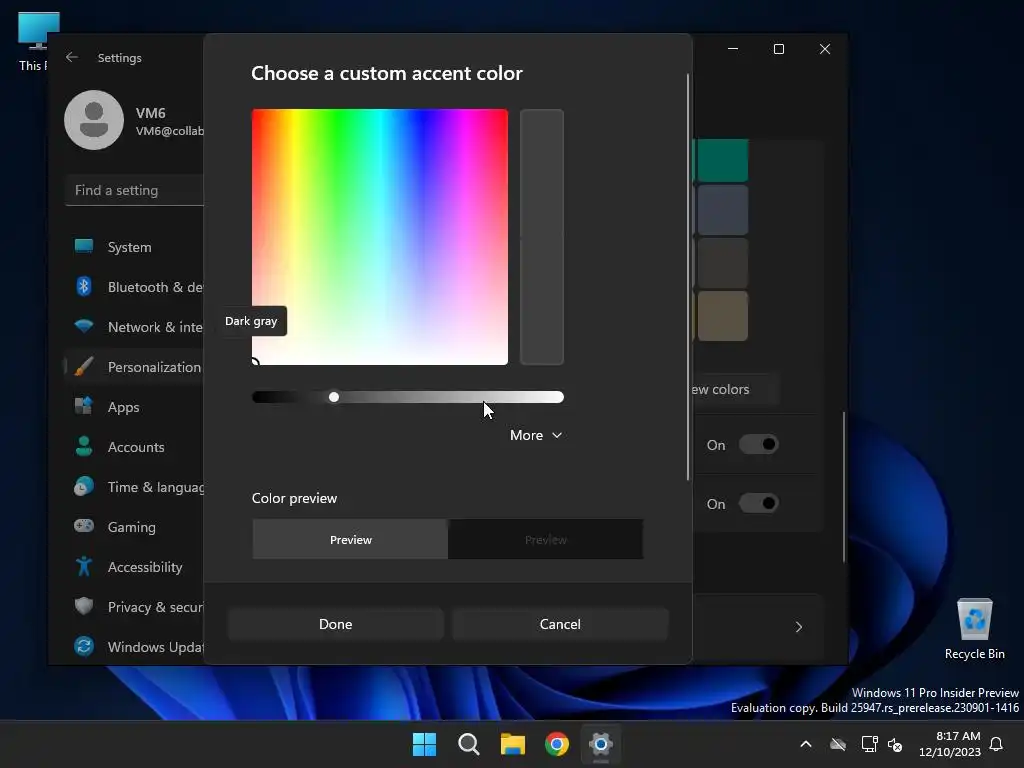This screenshot has height=768, width=1024.
Task: Click the View colors button
Action: tap(736, 389)
